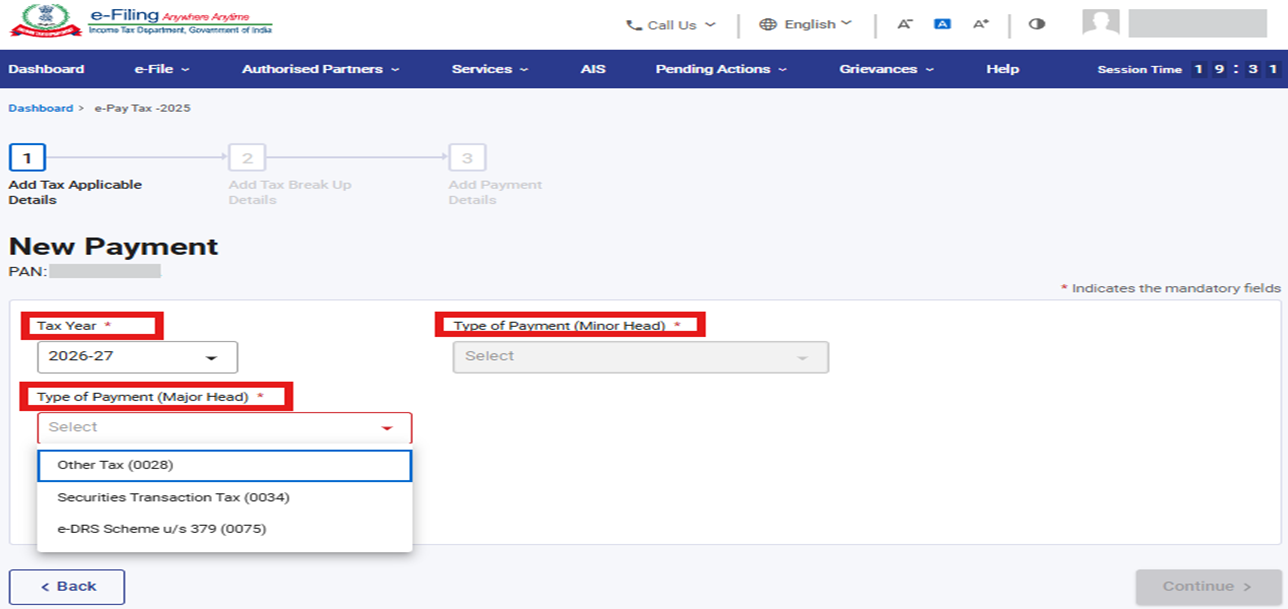
Task: Click the user profile avatar icon
Action: 1101,24
